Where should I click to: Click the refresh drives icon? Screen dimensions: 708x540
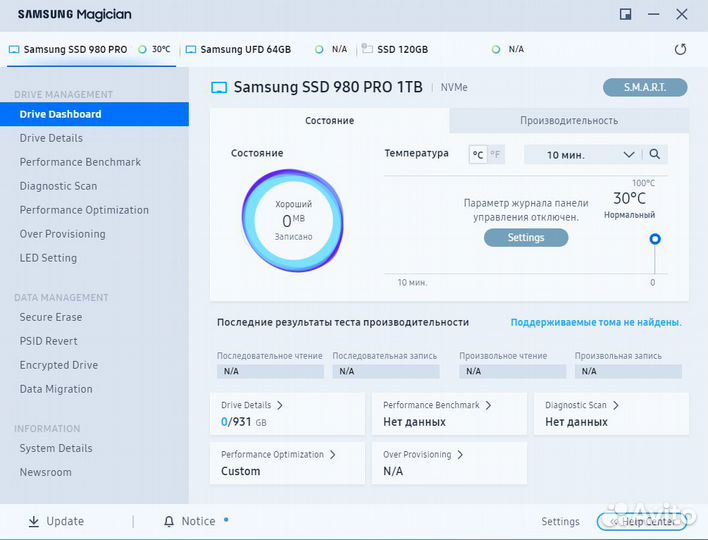(680, 49)
